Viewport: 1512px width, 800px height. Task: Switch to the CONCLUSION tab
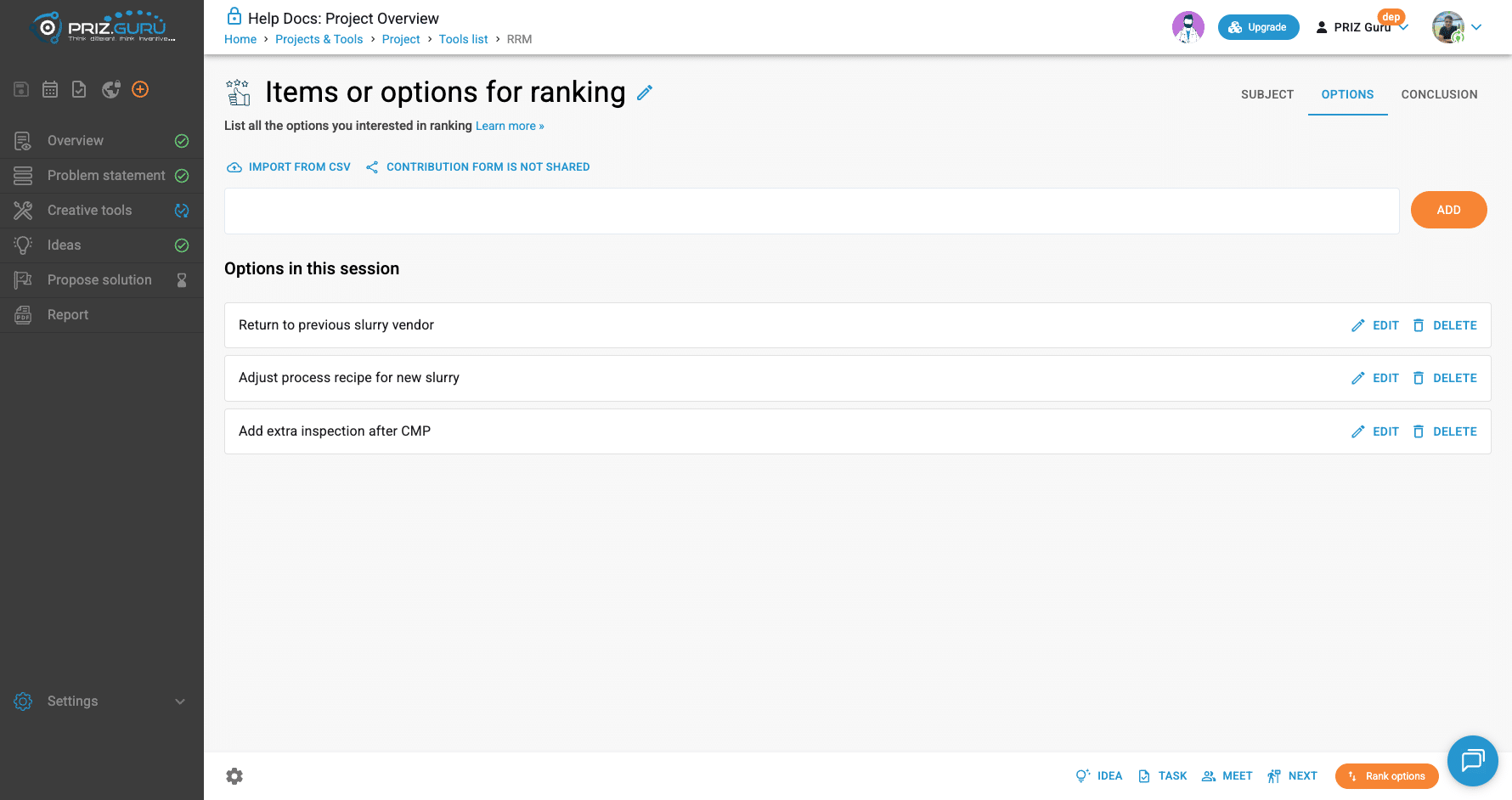pyautogui.click(x=1439, y=94)
